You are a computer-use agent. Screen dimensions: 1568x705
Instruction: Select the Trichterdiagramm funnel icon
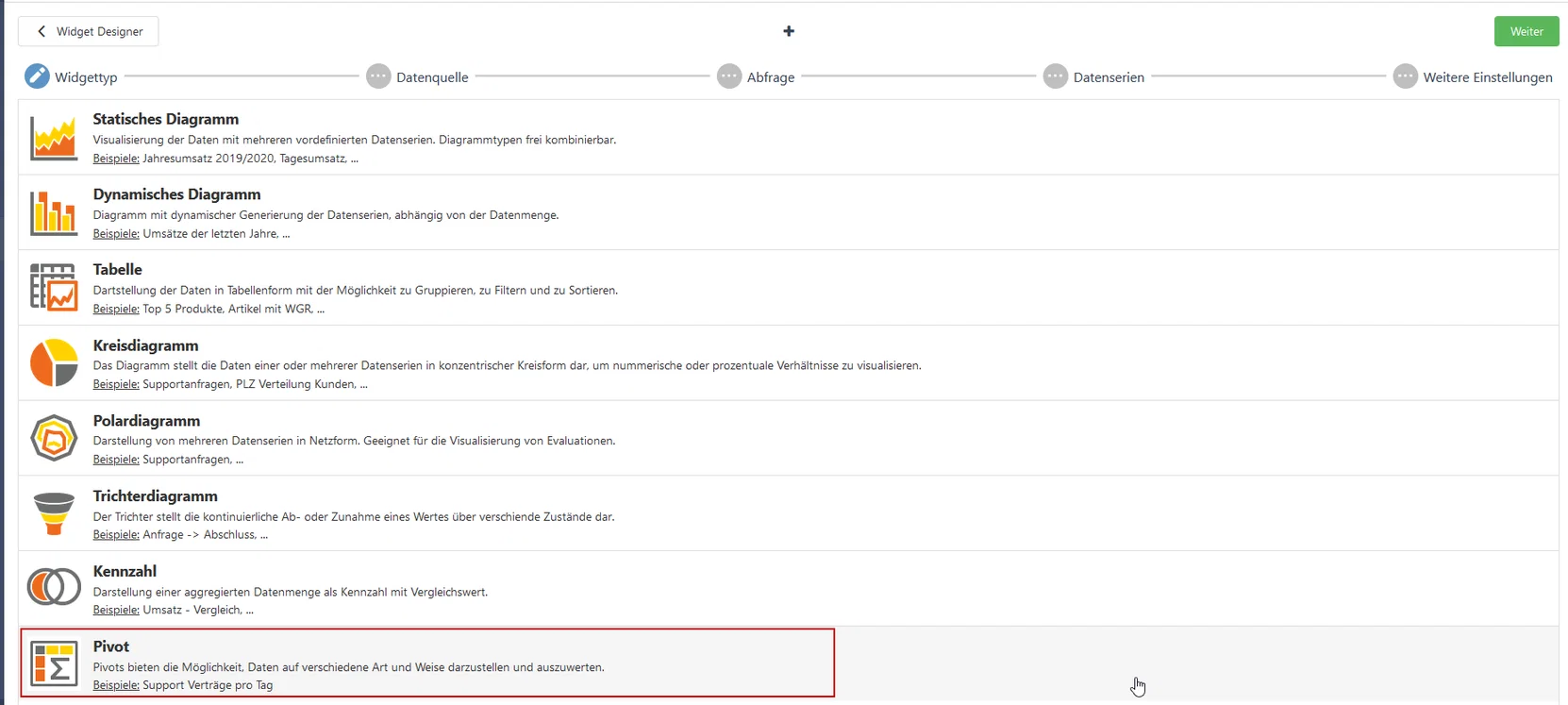[54, 513]
